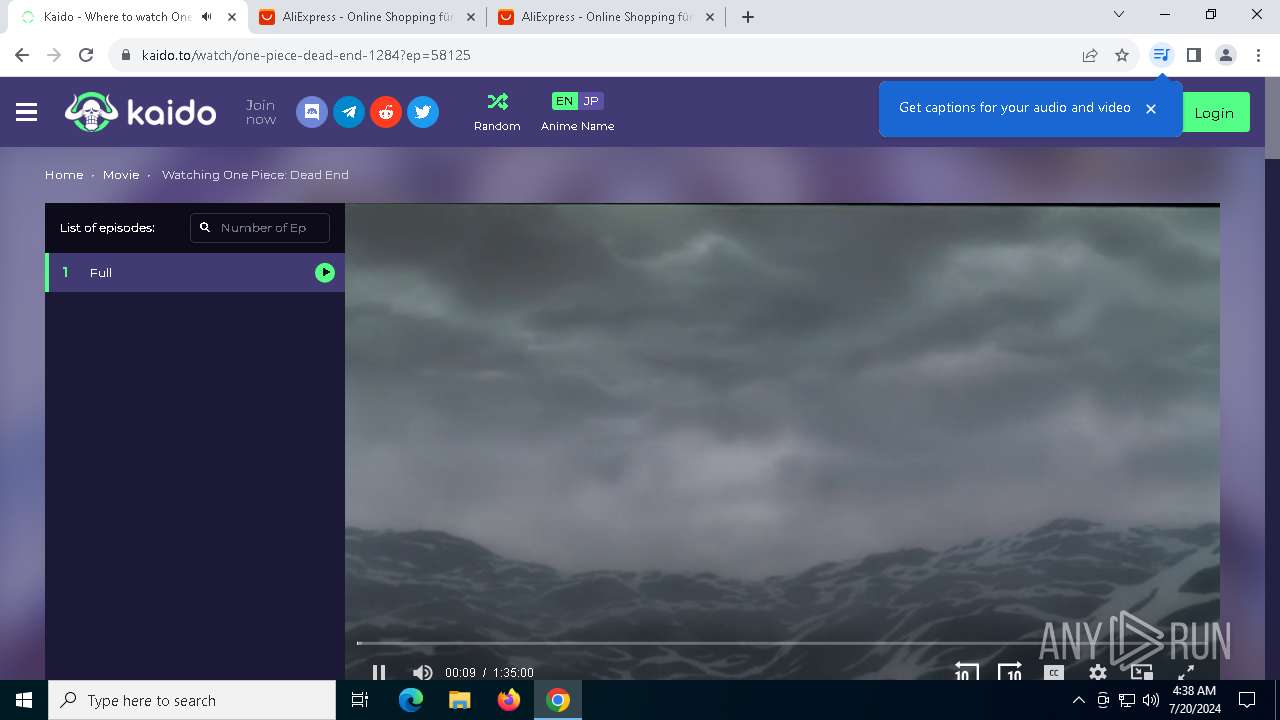The height and width of the screenshot is (720, 1280).
Task: Switch anime name to JP
Action: click(x=591, y=101)
